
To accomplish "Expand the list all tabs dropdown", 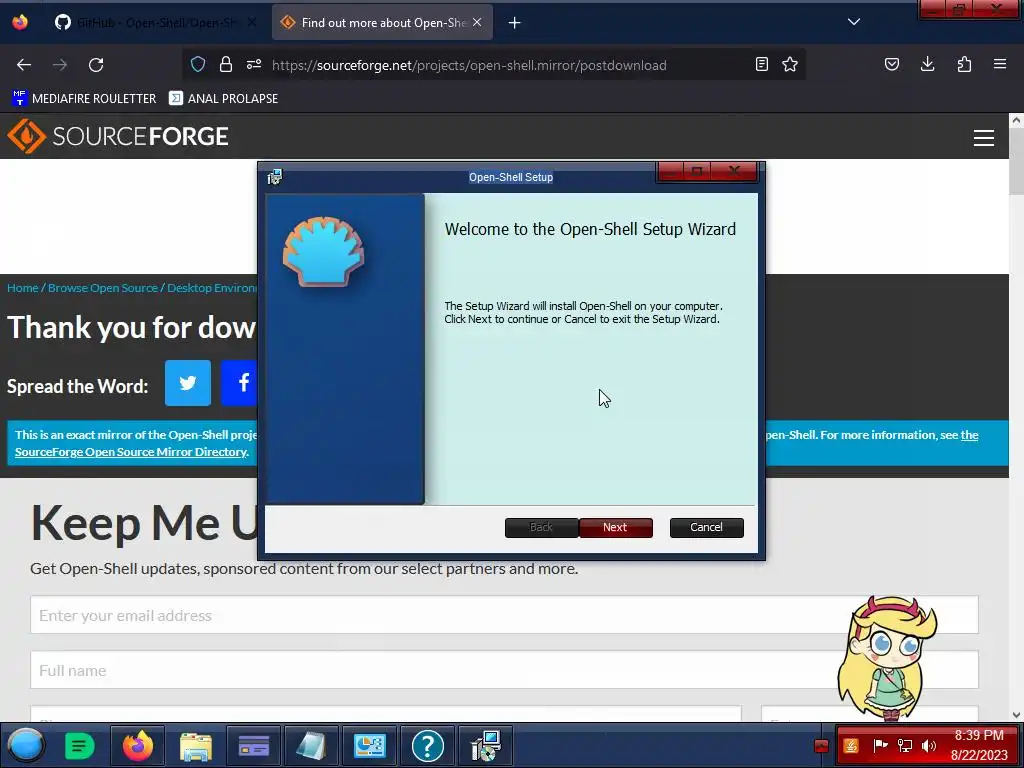I will [x=854, y=22].
